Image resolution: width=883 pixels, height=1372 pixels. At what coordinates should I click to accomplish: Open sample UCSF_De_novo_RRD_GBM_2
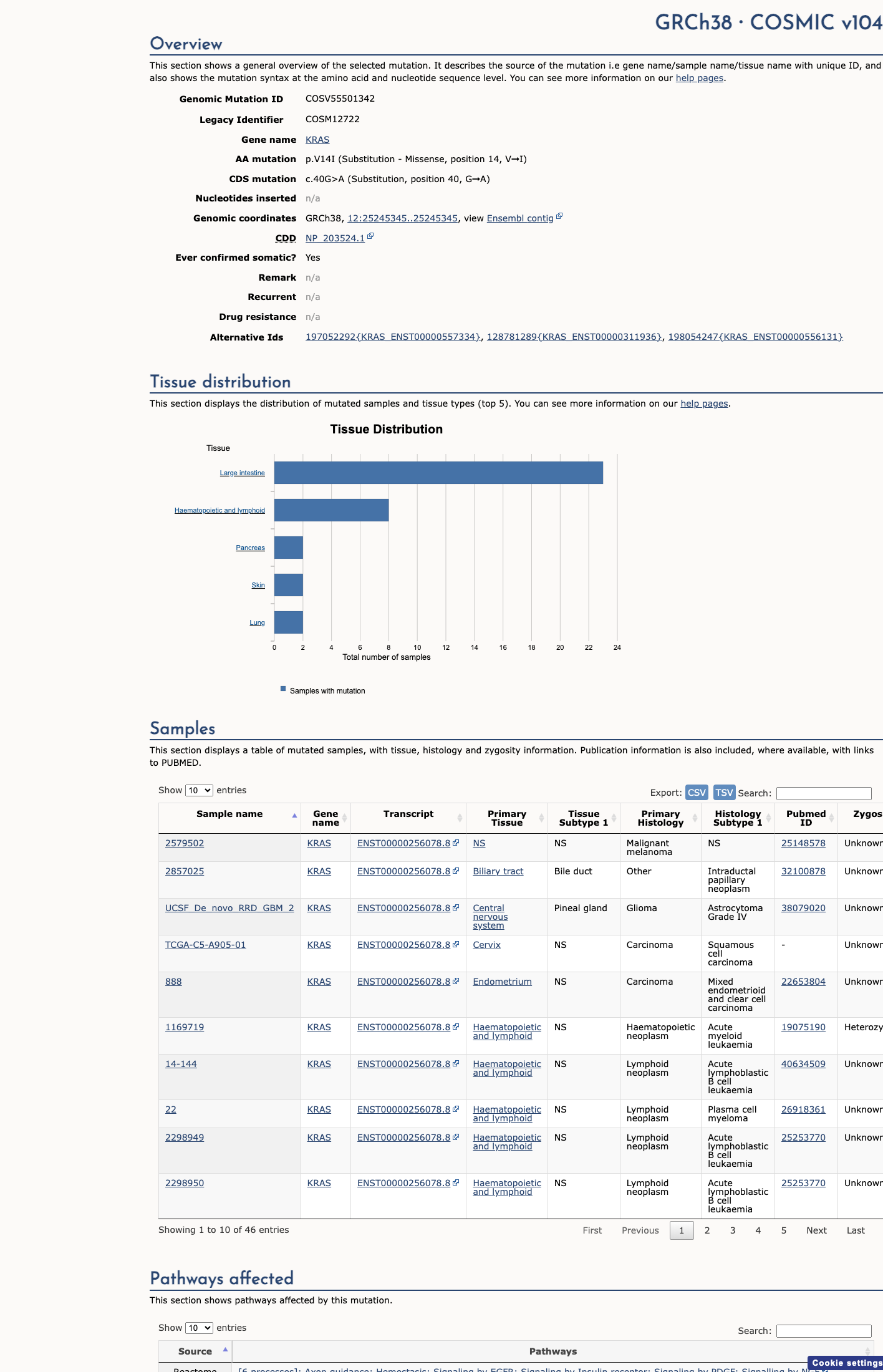[x=229, y=908]
